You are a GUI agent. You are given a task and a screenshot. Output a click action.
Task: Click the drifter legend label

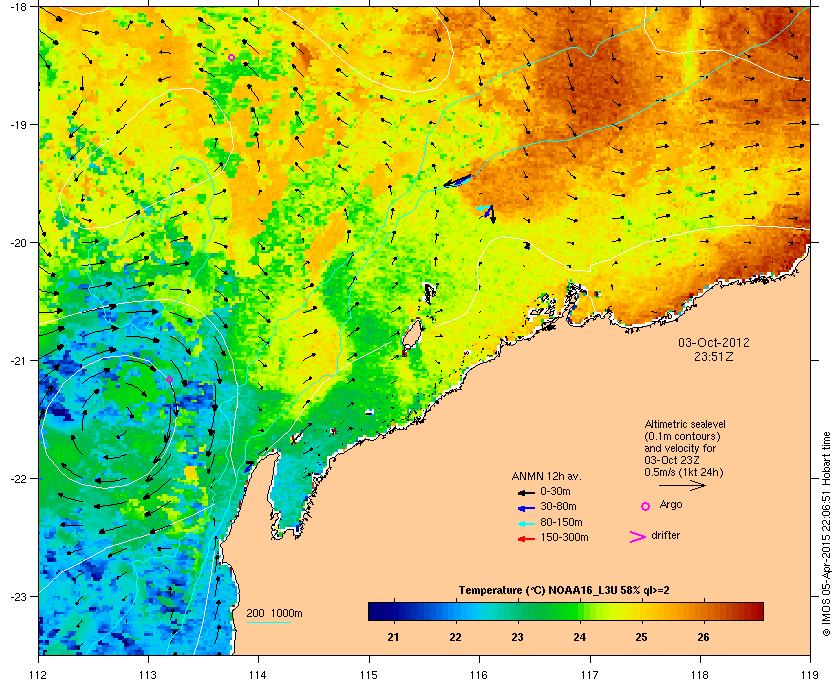(x=666, y=535)
